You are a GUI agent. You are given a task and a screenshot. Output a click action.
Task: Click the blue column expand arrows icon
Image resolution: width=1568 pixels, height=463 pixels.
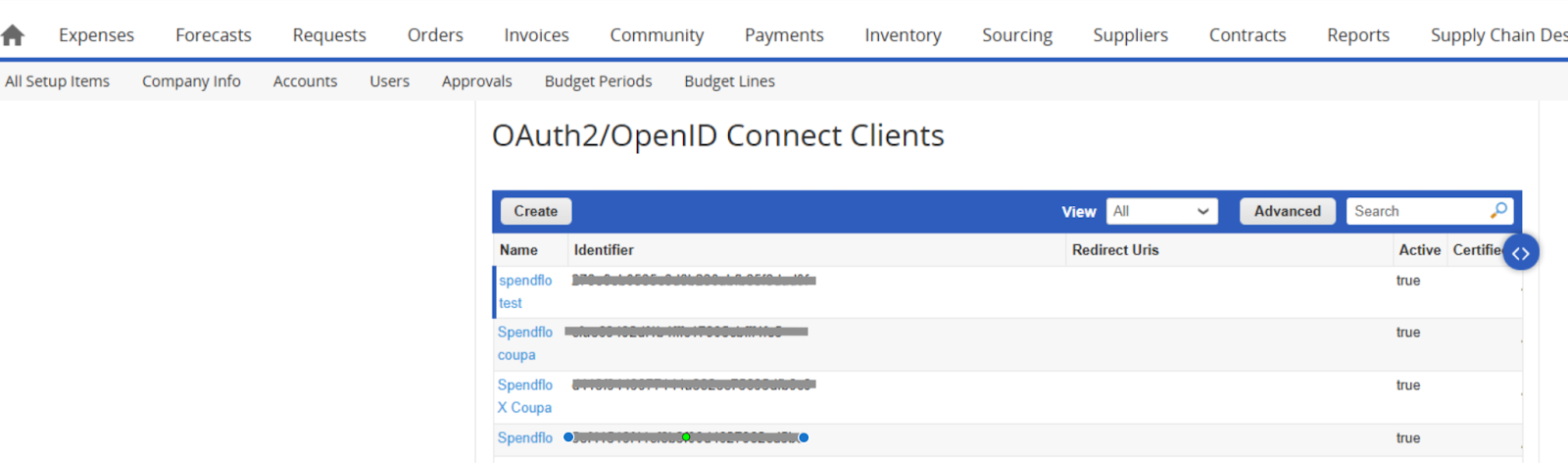pos(1520,253)
